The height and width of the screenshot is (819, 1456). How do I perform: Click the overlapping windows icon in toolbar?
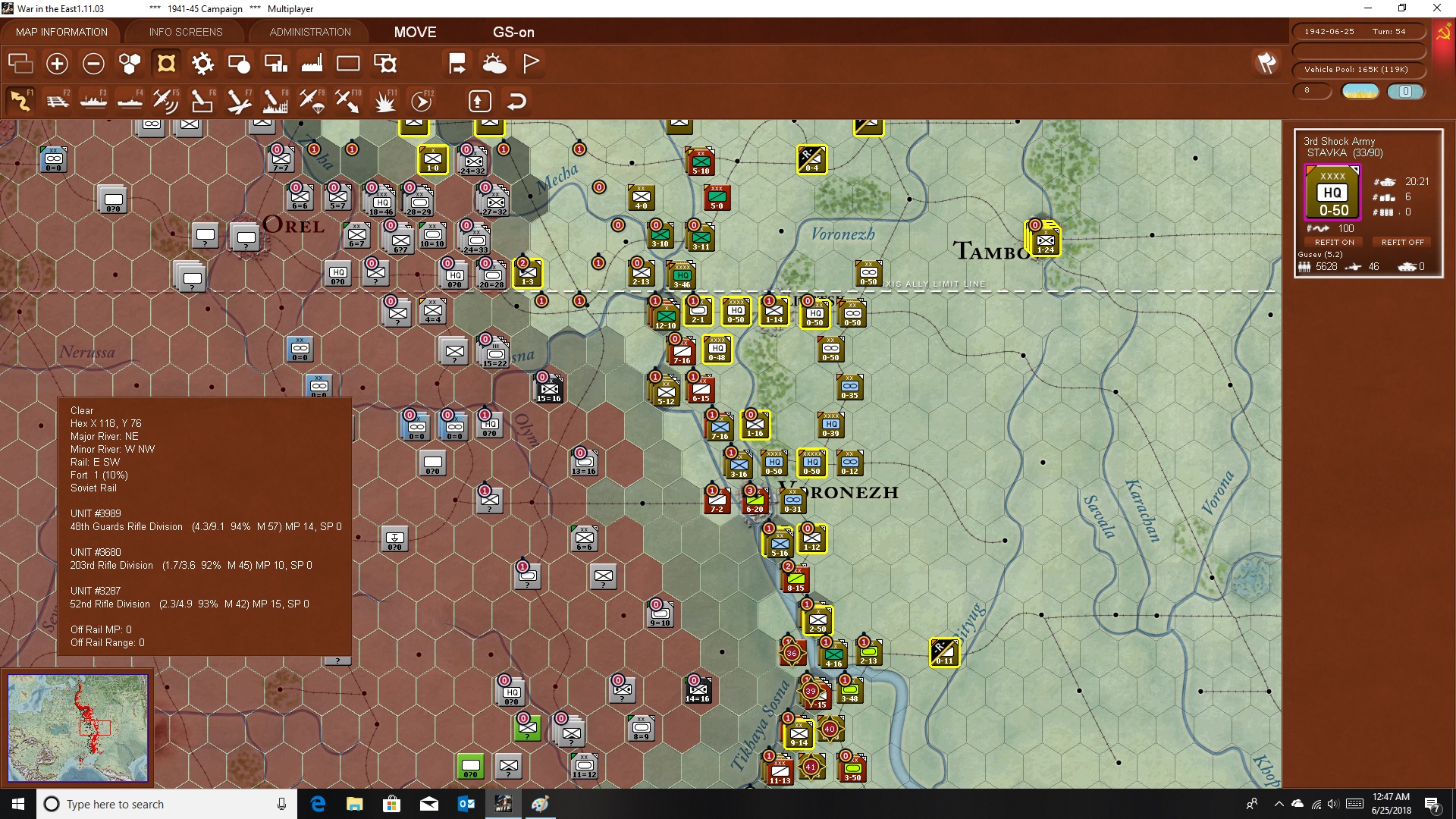pos(20,64)
